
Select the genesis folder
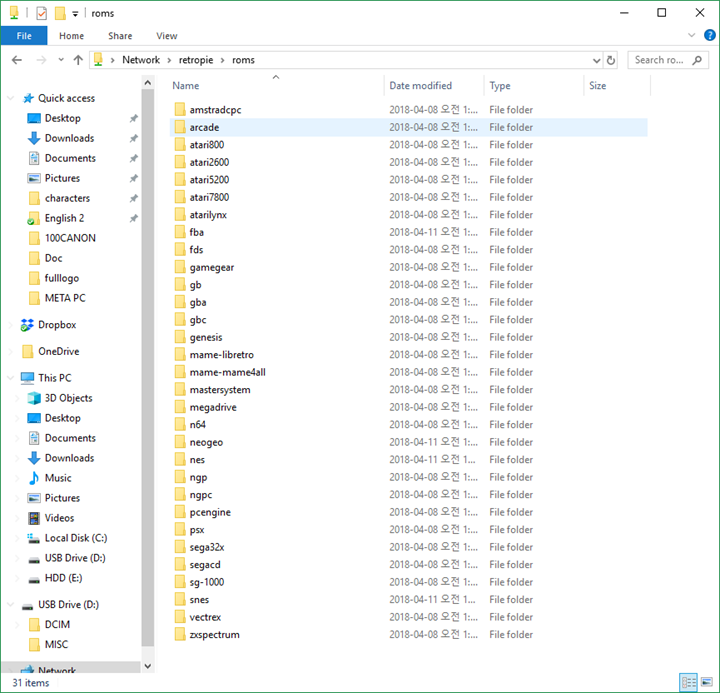tap(206, 338)
